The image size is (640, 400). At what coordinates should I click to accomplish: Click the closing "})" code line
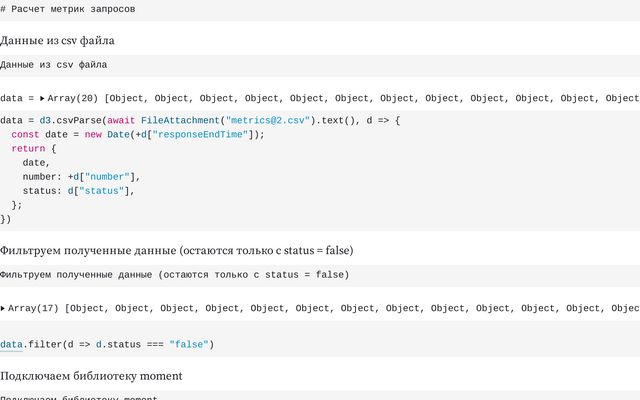[6, 219]
